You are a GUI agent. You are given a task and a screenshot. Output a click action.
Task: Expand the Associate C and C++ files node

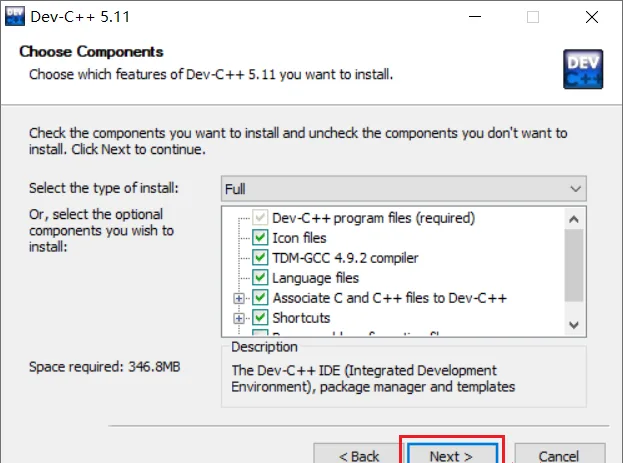coord(239,298)
